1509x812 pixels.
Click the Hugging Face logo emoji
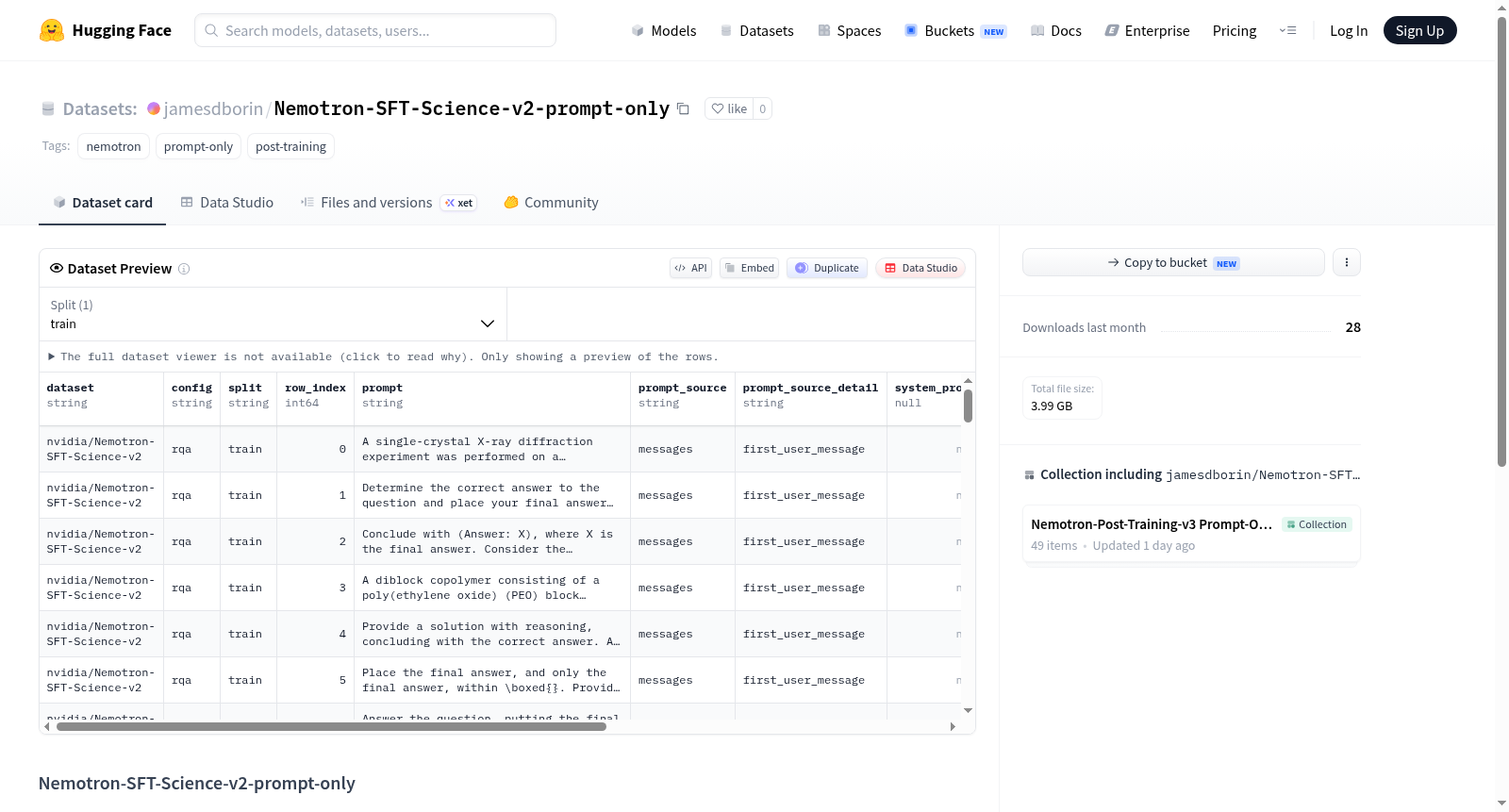(x=52, y=30)
